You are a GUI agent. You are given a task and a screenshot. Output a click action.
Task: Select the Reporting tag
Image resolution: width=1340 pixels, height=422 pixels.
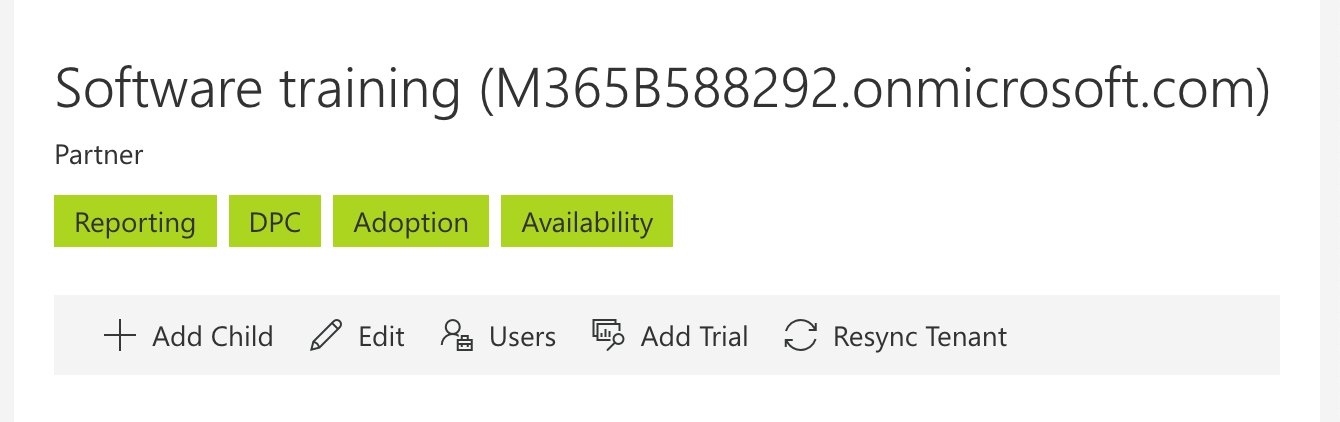[135, 222]
